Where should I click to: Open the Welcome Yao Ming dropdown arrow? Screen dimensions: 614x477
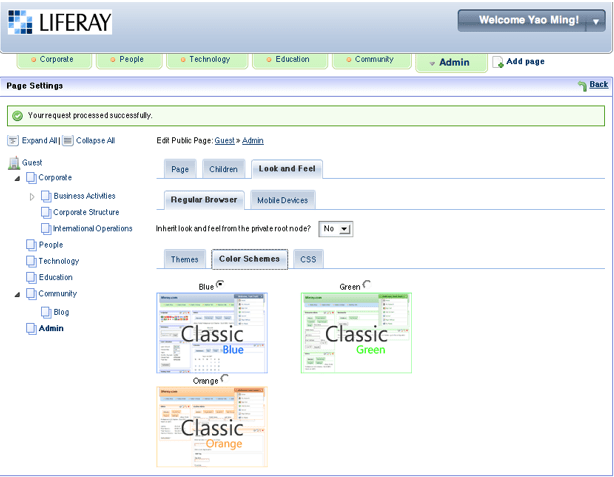click(596, 22)
